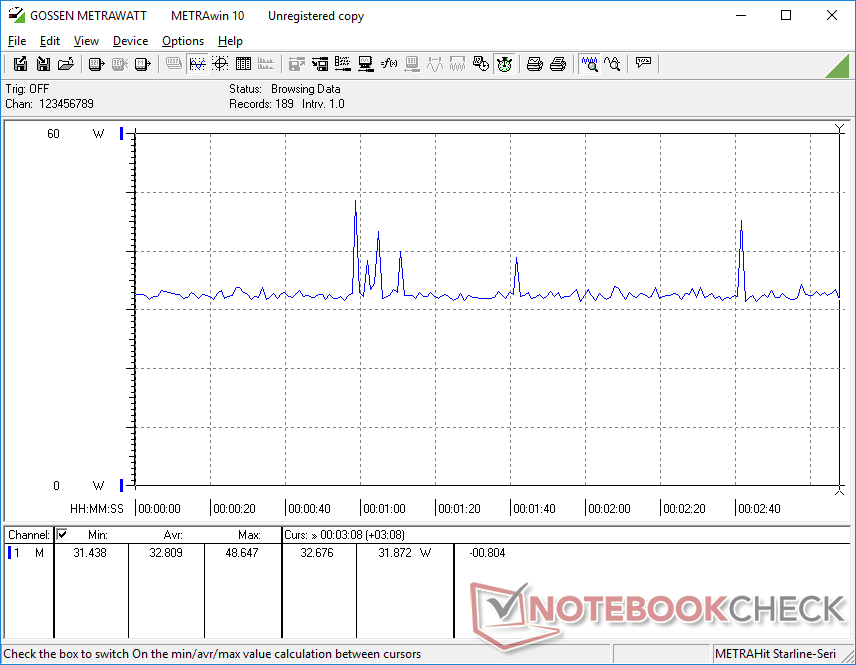Click the computer monitor setup icon
The image size is (856, 665).
click(x=365, y=64)
